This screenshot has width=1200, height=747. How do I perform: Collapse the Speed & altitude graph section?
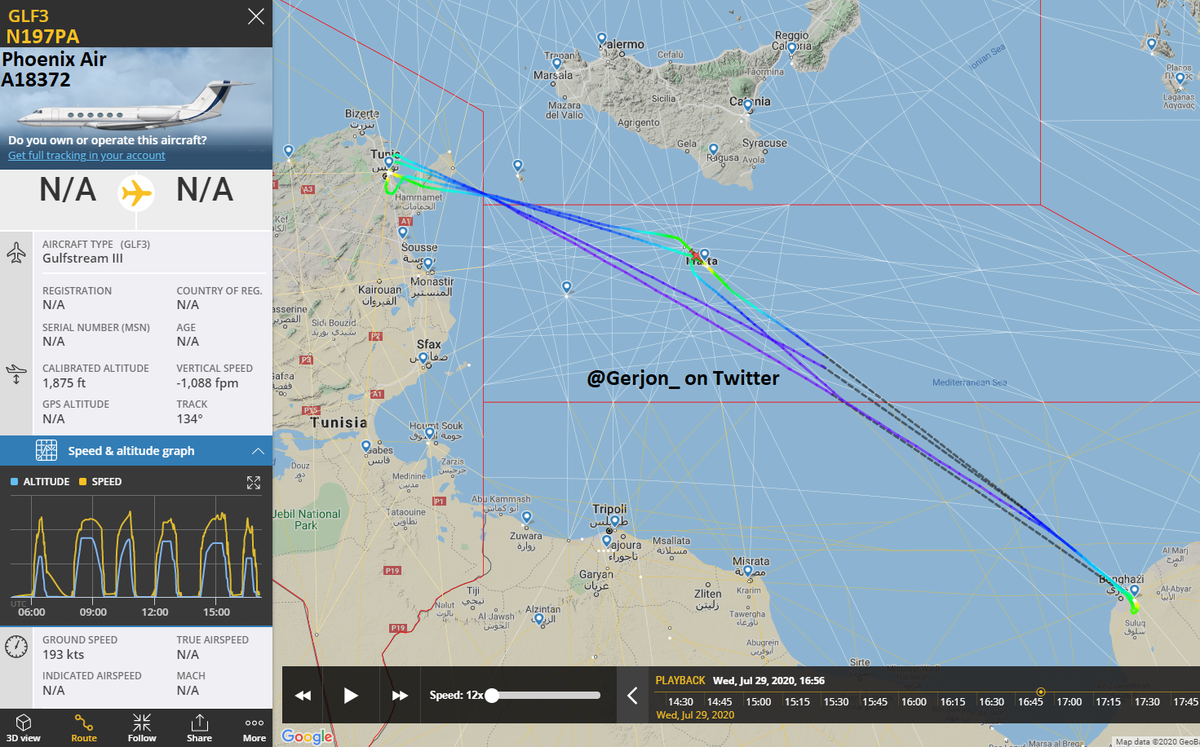(x=258, y=451)
